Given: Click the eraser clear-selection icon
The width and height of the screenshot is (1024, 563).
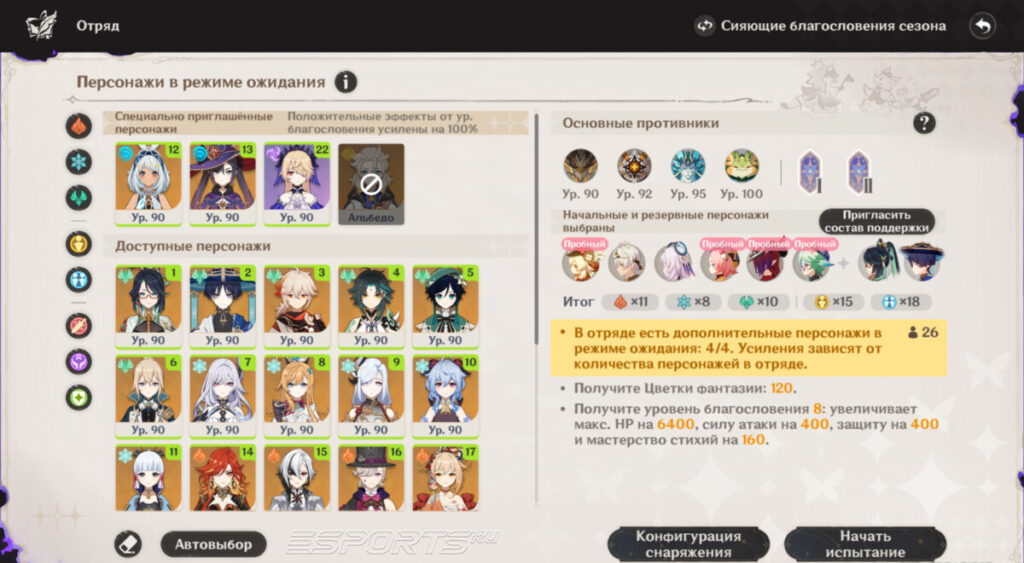Looking at the screenshot, I should [x=128, y=543].
